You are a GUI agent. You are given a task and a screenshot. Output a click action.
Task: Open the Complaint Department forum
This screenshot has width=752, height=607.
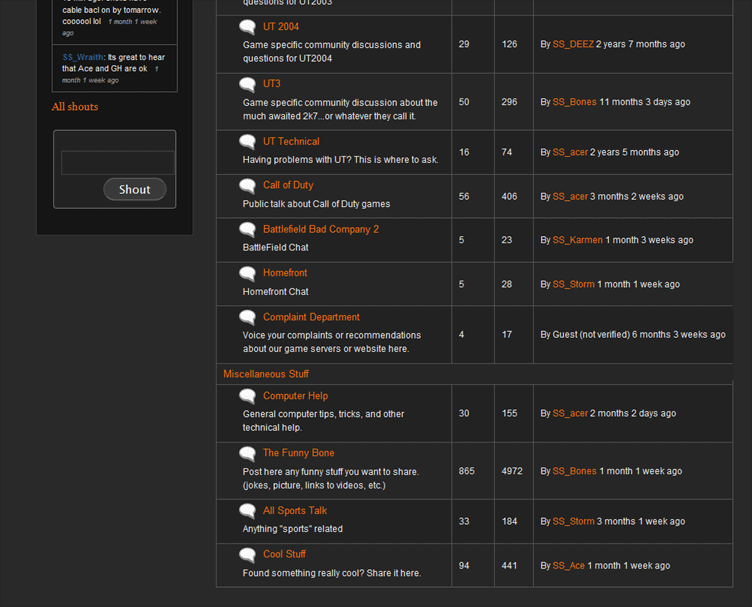pos(311,317)
